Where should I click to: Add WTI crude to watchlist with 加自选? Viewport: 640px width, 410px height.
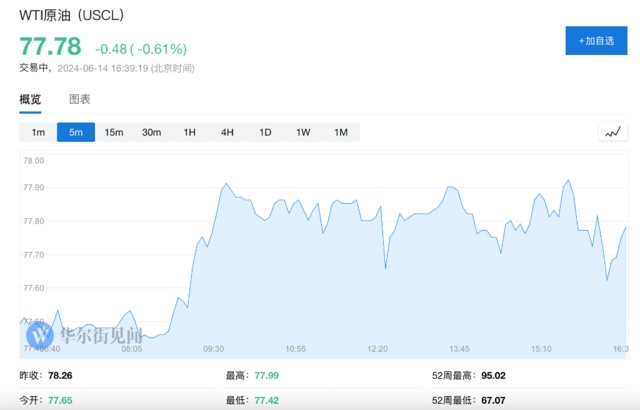coord(597,41)
